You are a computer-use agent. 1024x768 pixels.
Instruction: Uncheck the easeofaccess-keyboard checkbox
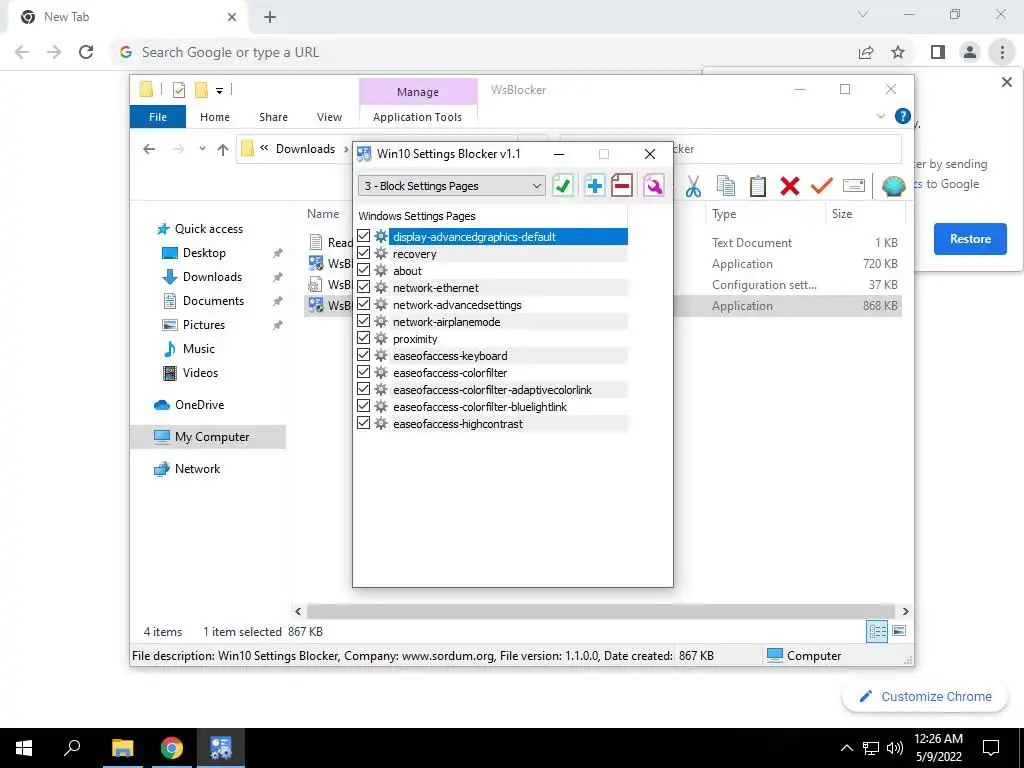(x=364, y=355)
